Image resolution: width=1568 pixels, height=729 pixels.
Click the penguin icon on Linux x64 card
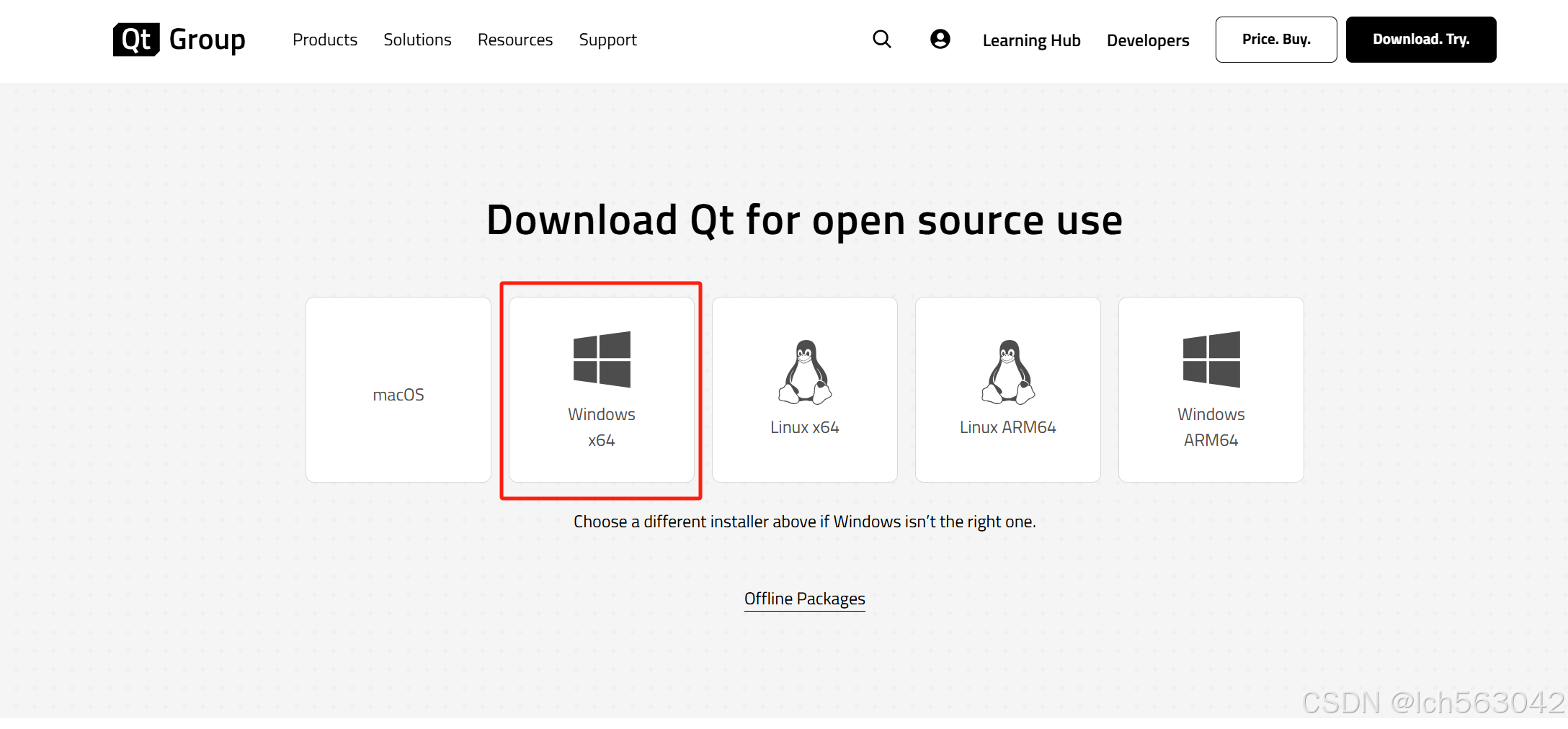[x=805, y=372]
